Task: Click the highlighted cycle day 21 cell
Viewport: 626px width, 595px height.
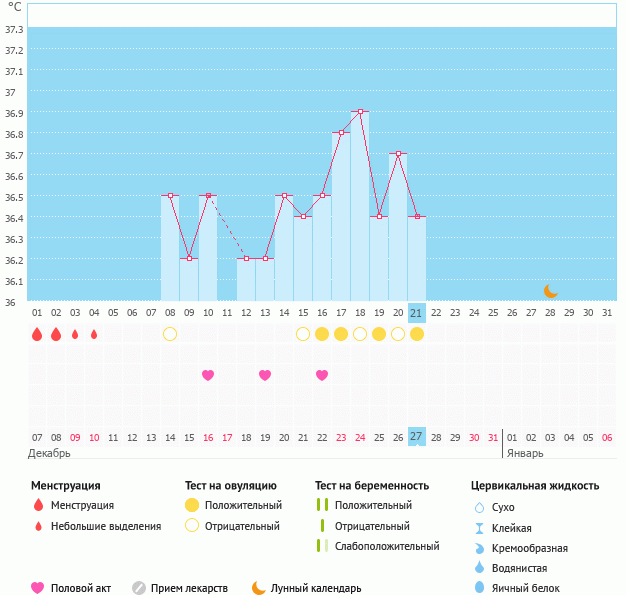Action: (417, 312)
